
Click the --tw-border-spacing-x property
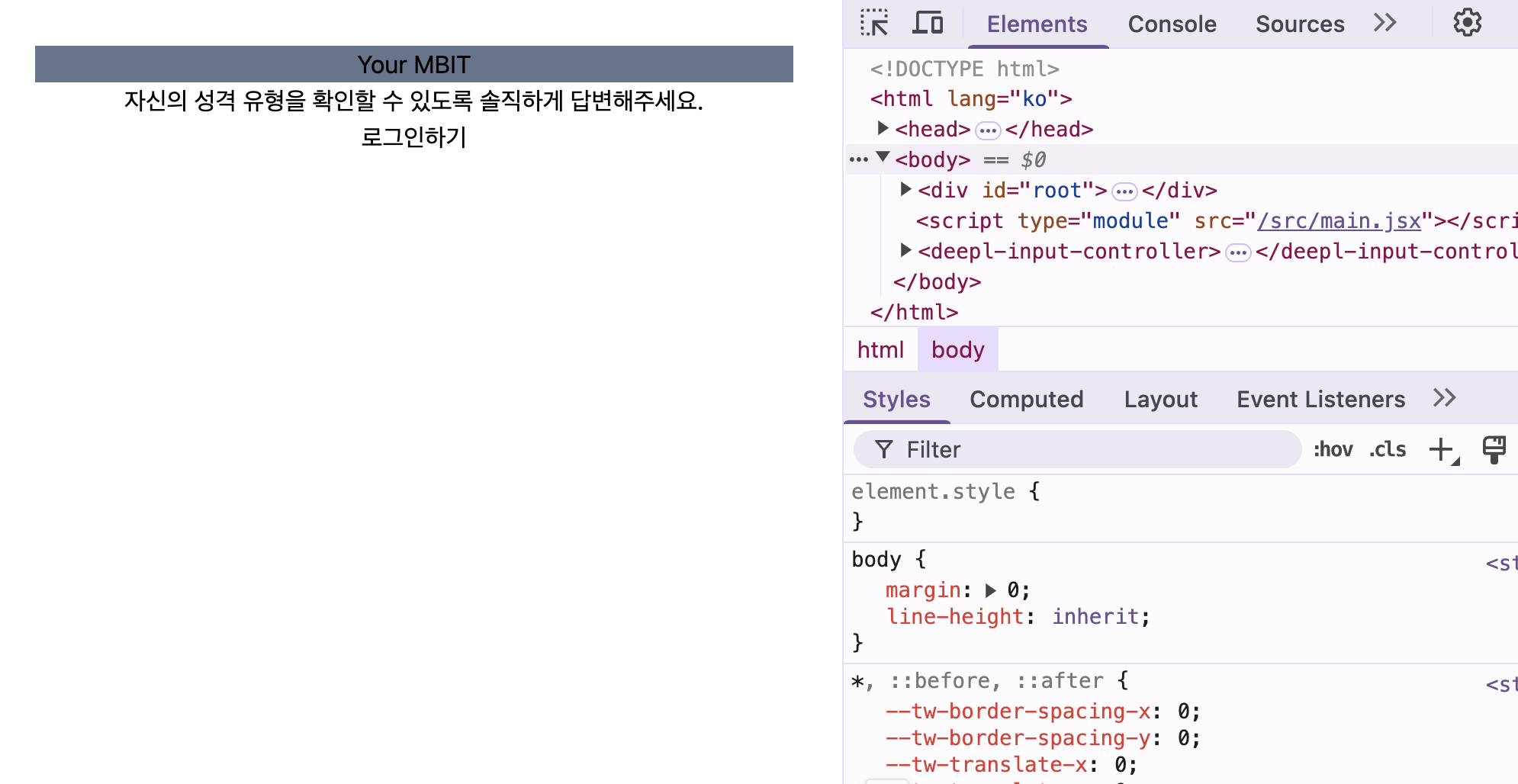(x=1018, y=711)
